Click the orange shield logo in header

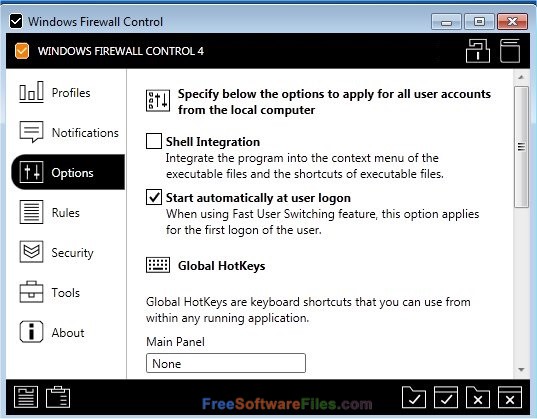(22, 51)
